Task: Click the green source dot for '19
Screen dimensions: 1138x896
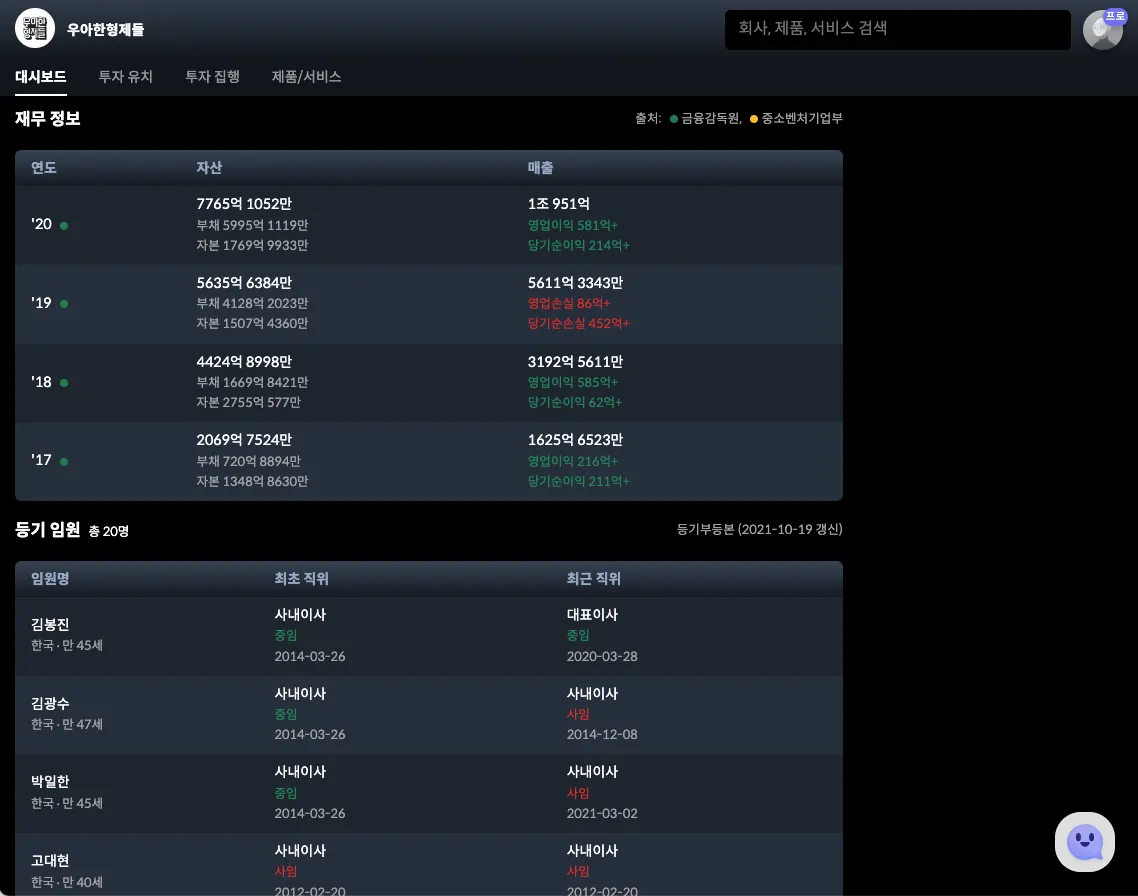Action: point(64,304)
